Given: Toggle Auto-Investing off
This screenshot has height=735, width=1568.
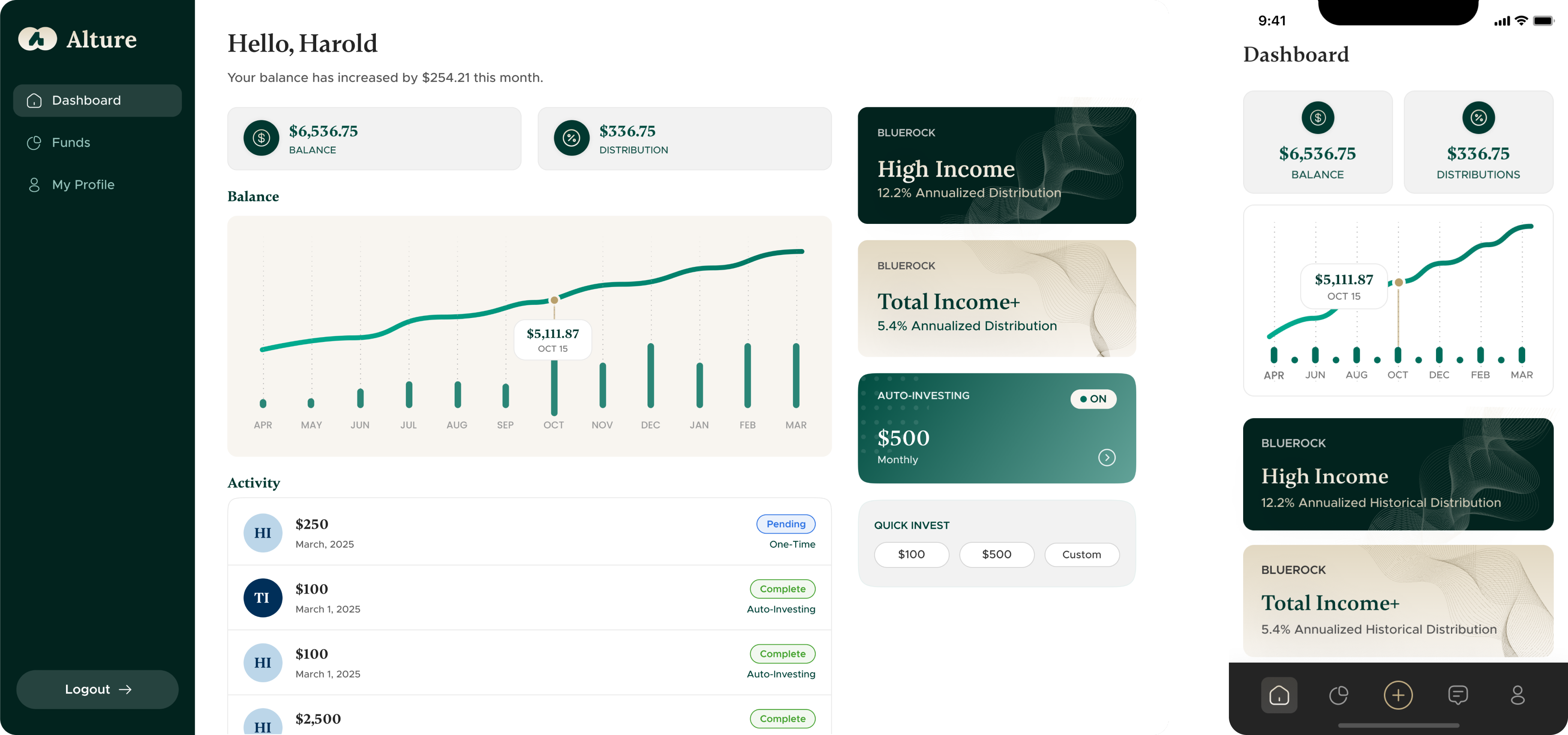Looking at the screenshot, I should [1094, 399].
